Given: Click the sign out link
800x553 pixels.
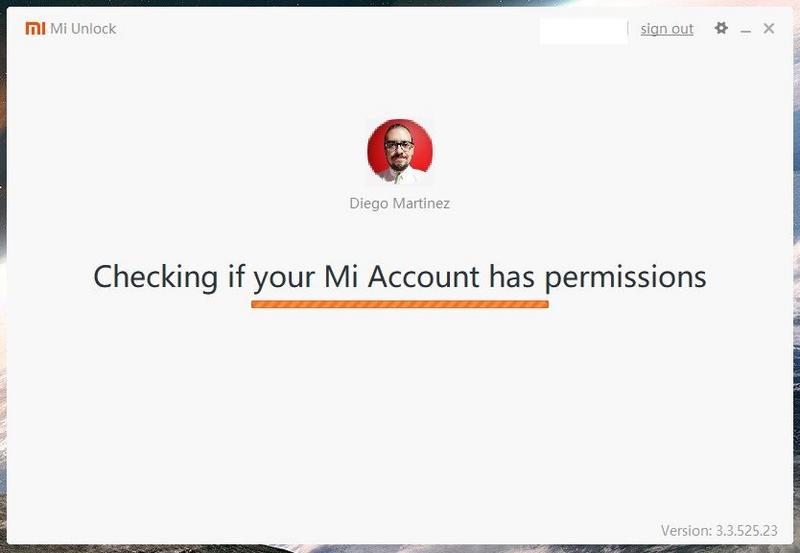Looking at the screenshot, I should 667,29.
